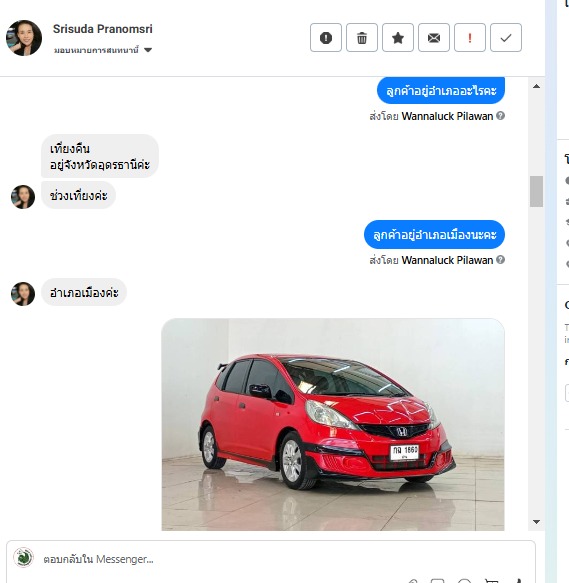The width and height of the screenshot is (569, 583).
Task: Mark conversation as spam icon
Action: click(x=326, y=38)
